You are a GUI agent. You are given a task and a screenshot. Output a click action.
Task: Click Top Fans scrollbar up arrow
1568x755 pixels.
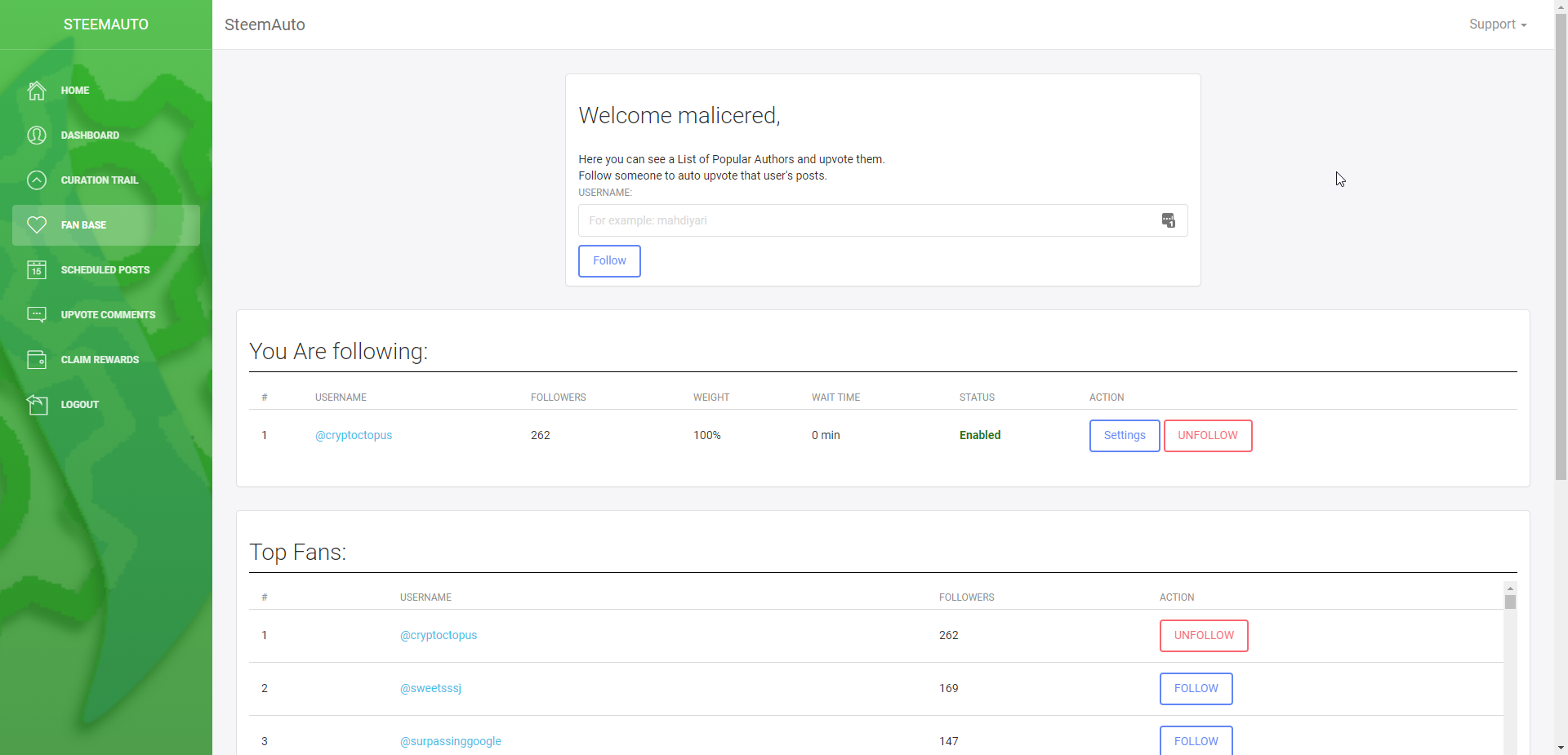1510,588
